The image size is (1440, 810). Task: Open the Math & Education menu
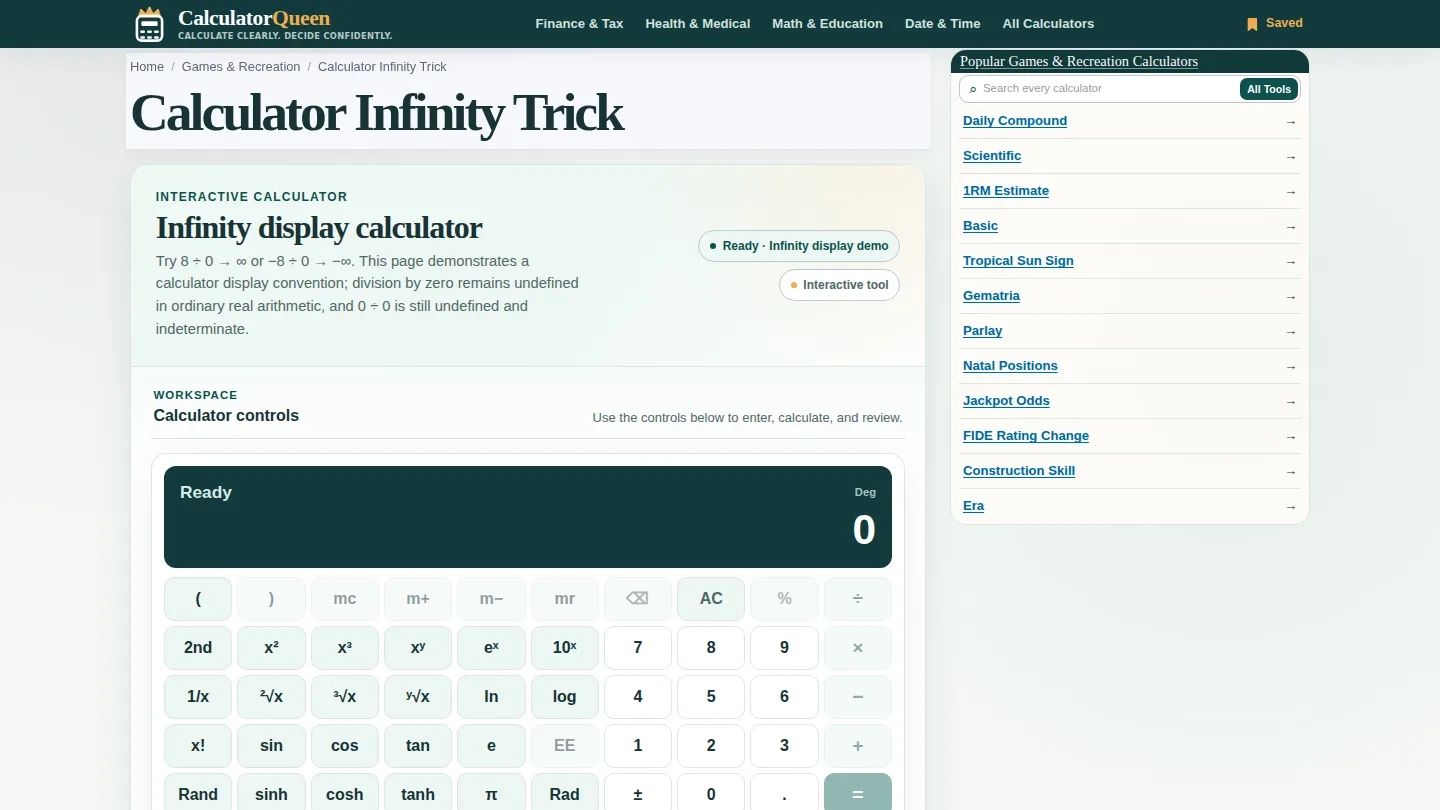pos(827,24)
